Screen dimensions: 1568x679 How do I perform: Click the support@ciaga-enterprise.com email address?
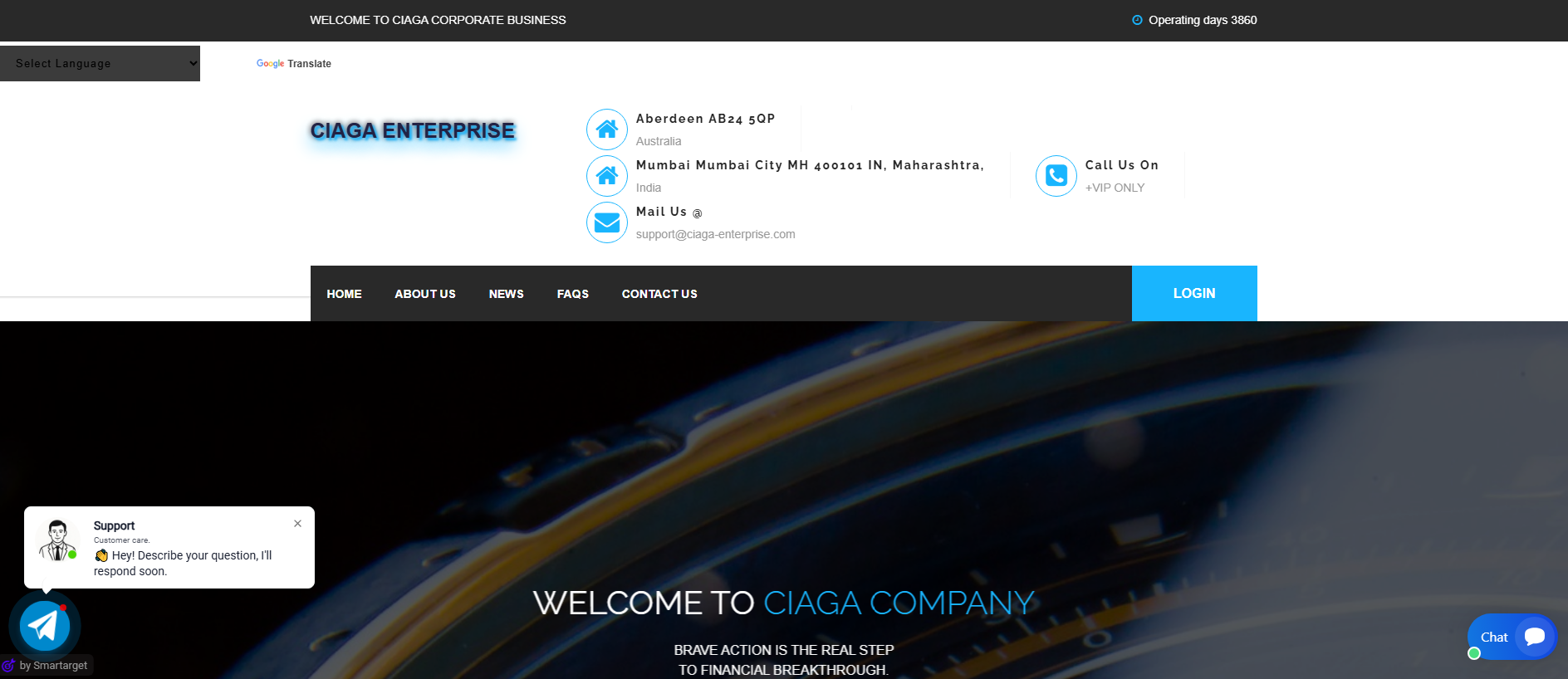[x=716, y=234]
